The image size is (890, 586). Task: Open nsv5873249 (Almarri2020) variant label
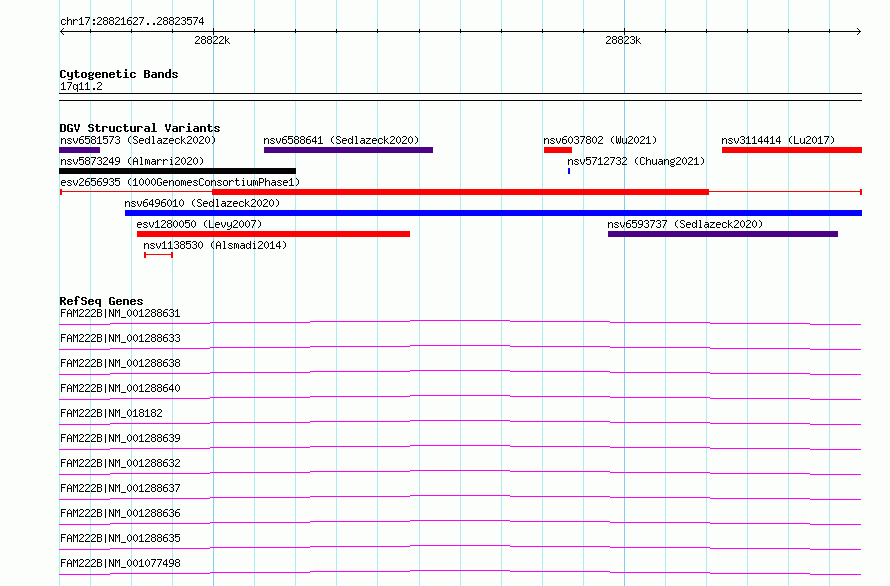(132, 161)
